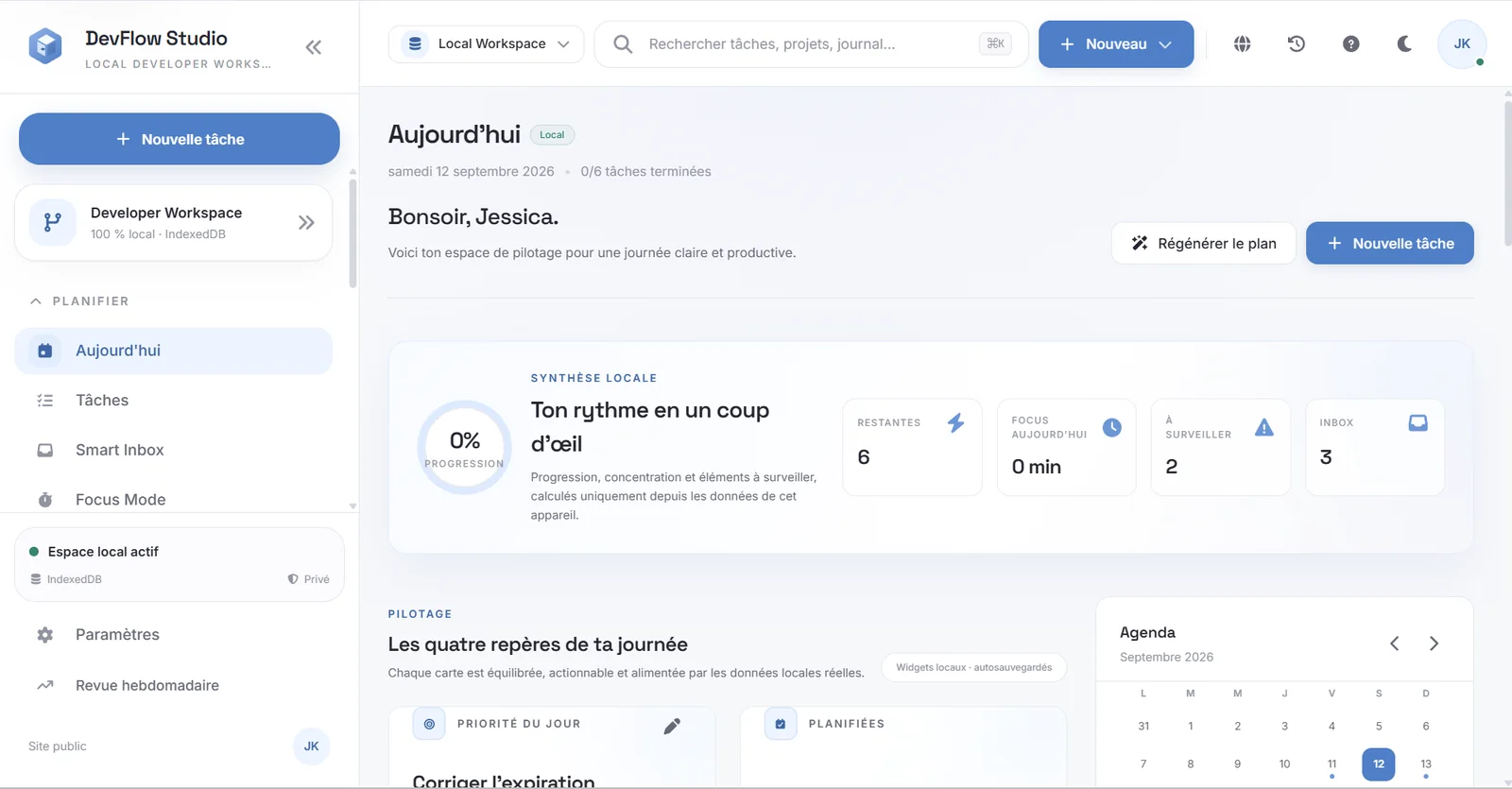Open the Nouveau dropdown button

[1116, 43]
